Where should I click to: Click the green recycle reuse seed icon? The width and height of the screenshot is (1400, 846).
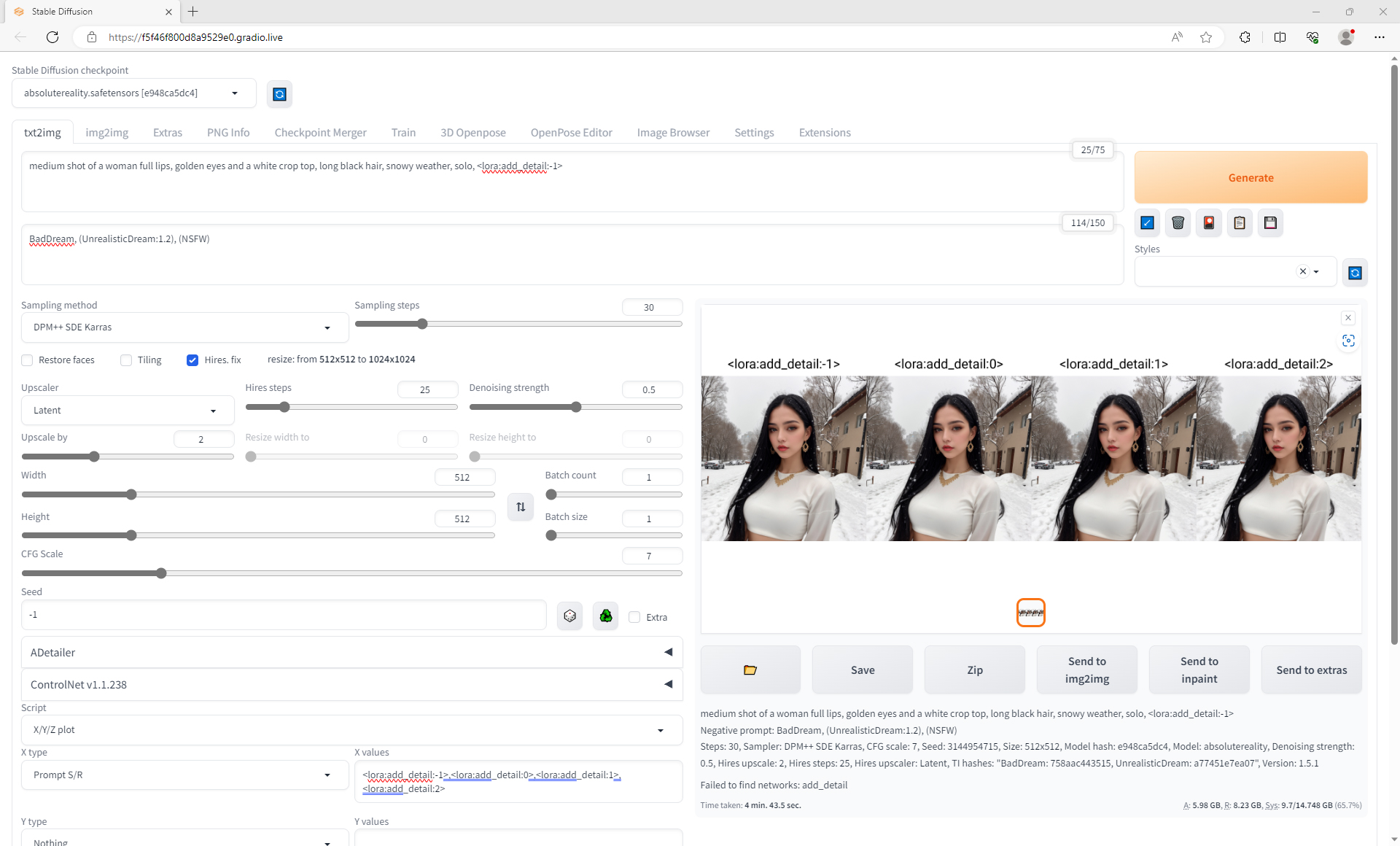point(605,616)
